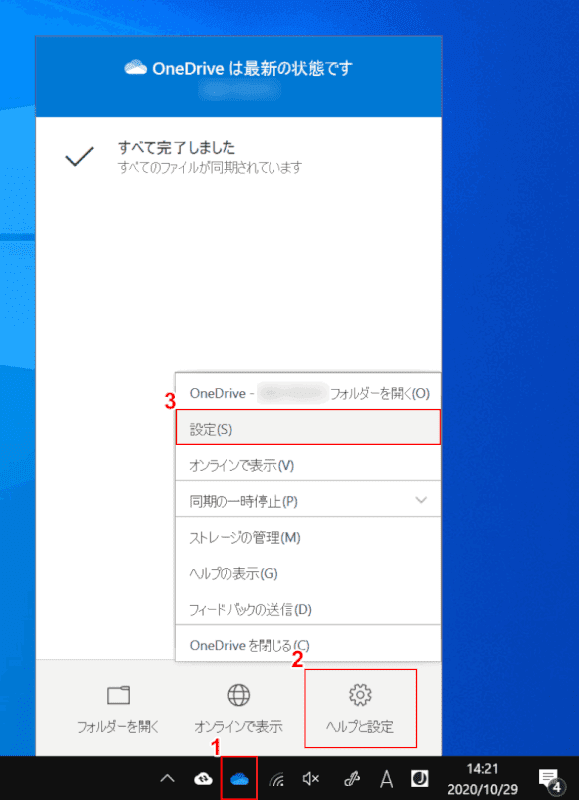579x800 pixels.
Task: Click the すべてのファイルが同期されています text
Action: tap(210, 167)
